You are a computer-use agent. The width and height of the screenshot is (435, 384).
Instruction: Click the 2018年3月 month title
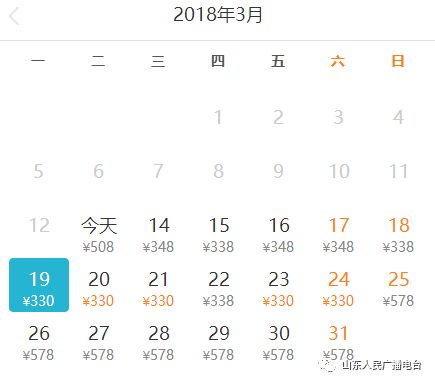coord(218,15)
